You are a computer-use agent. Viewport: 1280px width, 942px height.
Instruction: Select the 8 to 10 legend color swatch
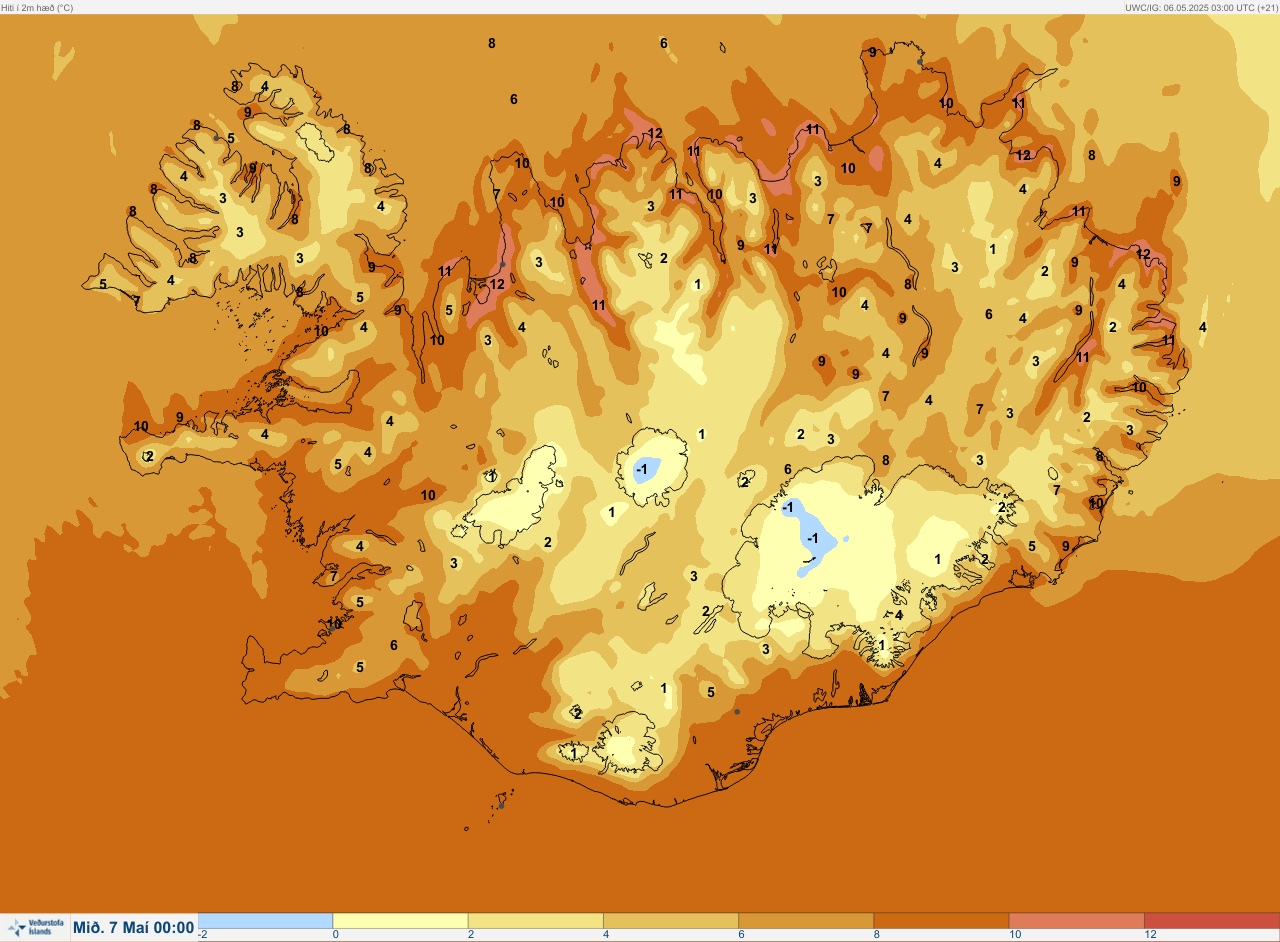tap(941, 920)
